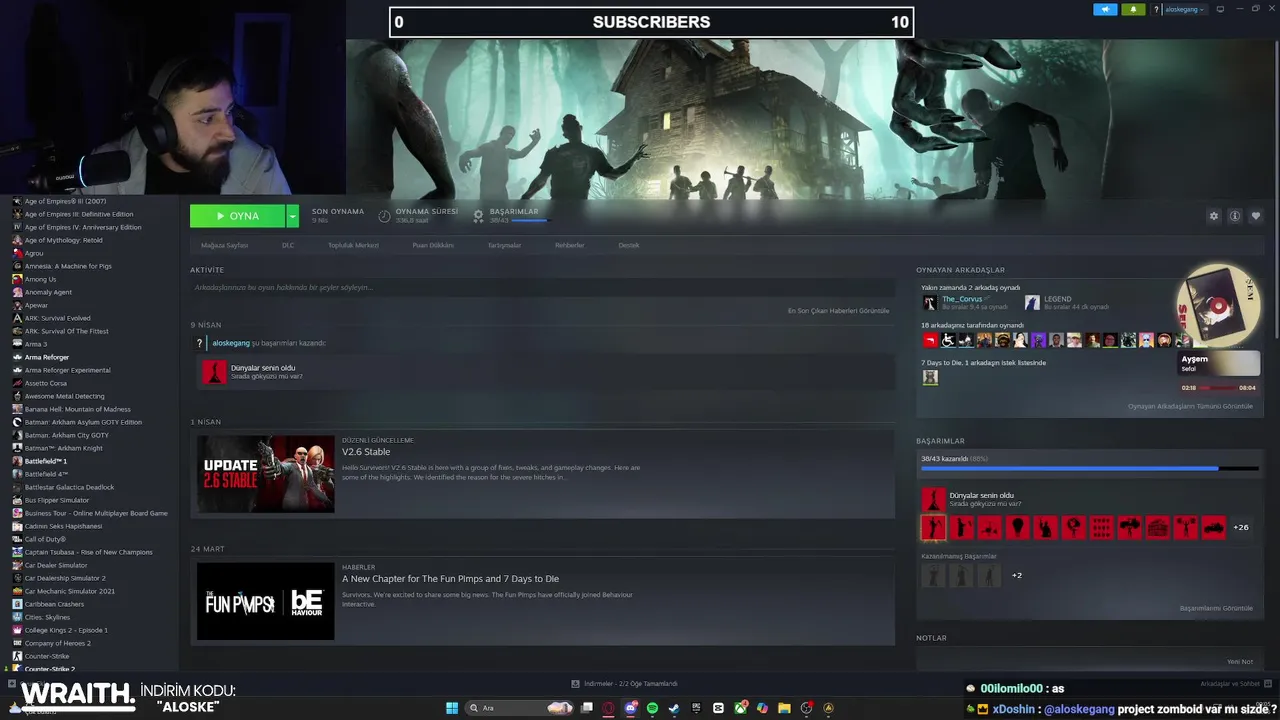
Task: Open Steam notifications bell icon
Action: 1133,9
